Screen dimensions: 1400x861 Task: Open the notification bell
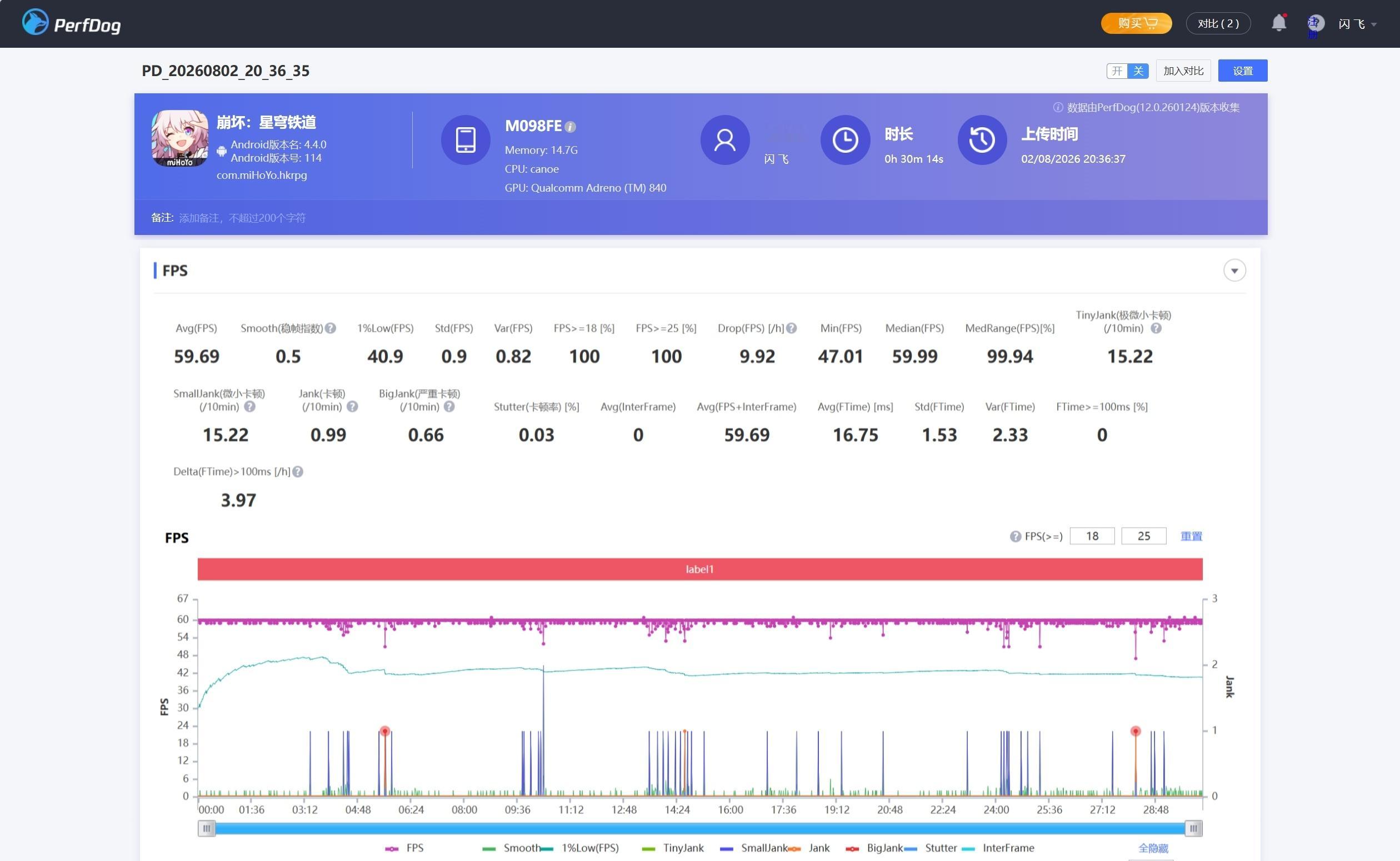point(1279,23)
